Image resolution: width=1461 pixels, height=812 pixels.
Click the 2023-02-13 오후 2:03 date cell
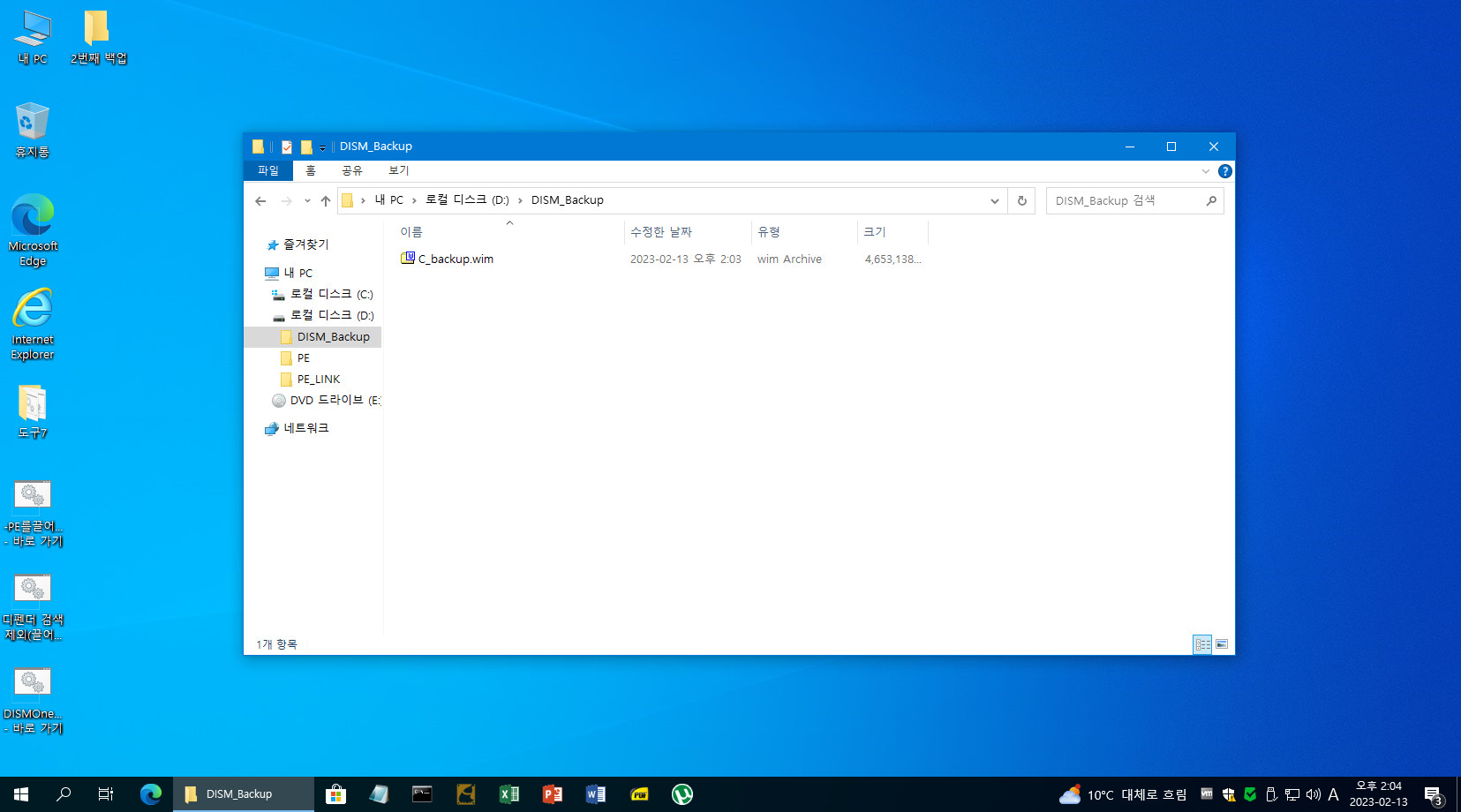(685, 259)
